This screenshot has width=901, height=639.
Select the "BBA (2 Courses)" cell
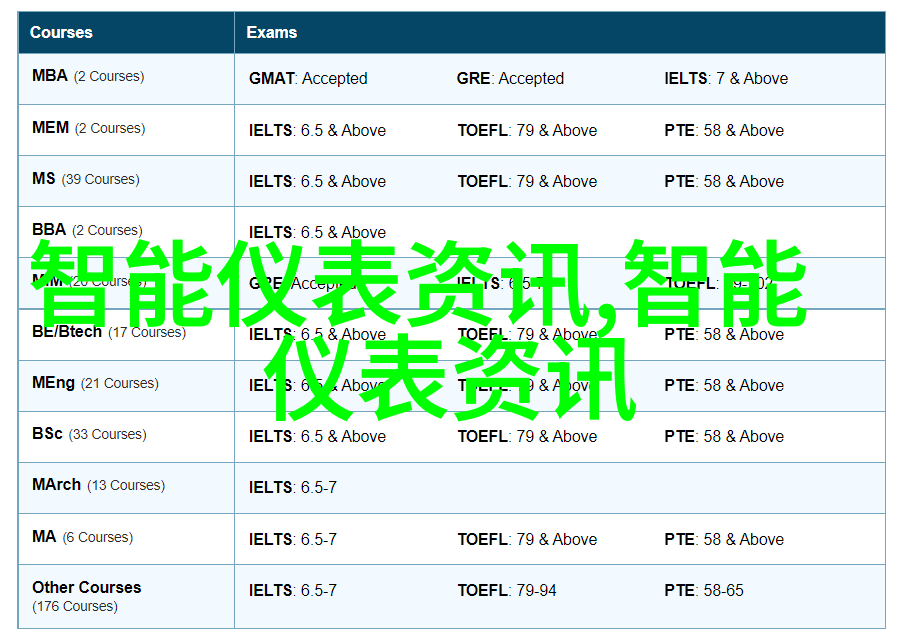(126, 232)
